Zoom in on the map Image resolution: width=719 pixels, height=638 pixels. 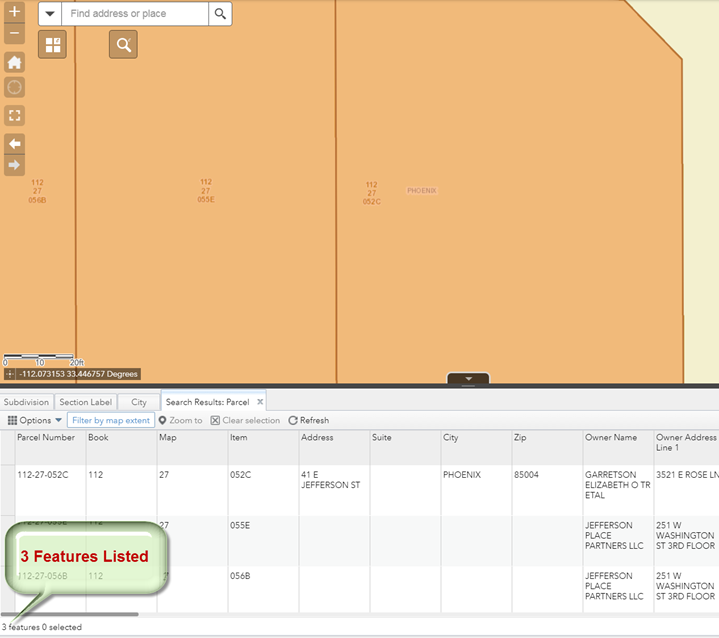tap(15, 12)
